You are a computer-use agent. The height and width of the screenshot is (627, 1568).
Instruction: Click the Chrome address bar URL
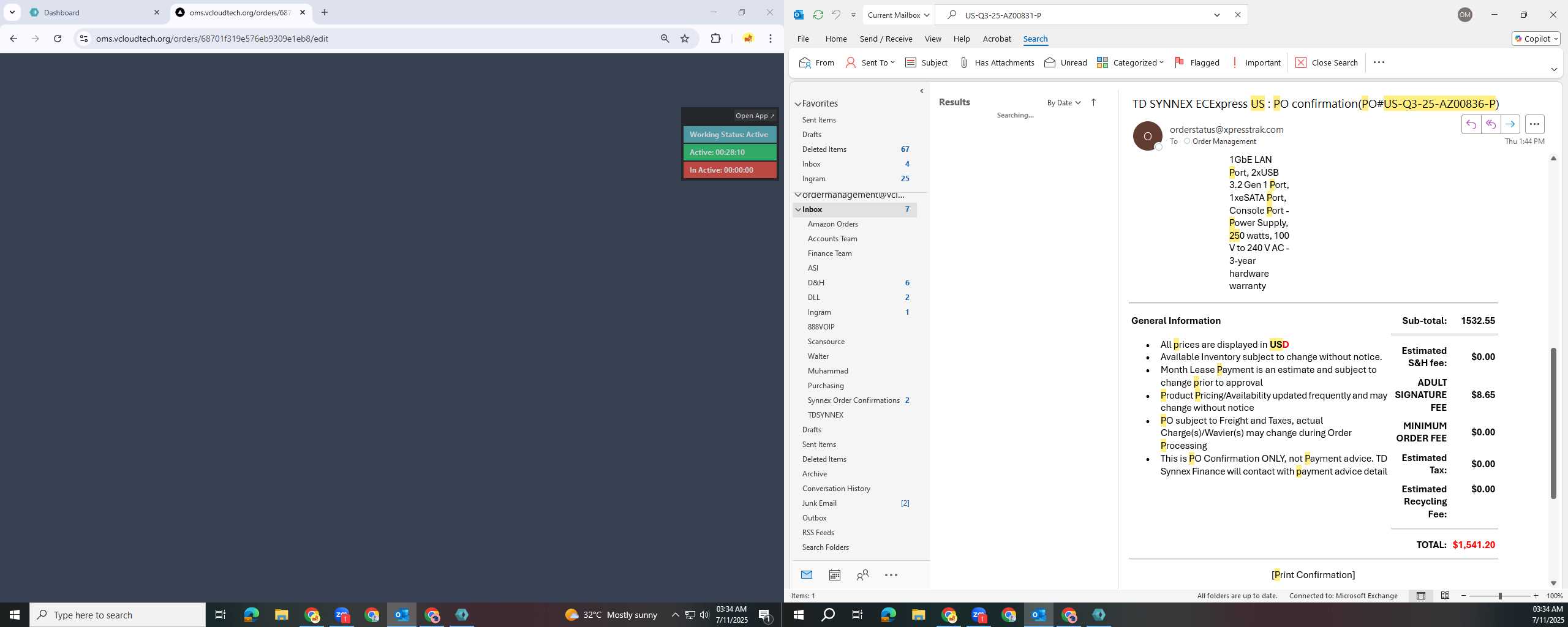tap(212, 39)
